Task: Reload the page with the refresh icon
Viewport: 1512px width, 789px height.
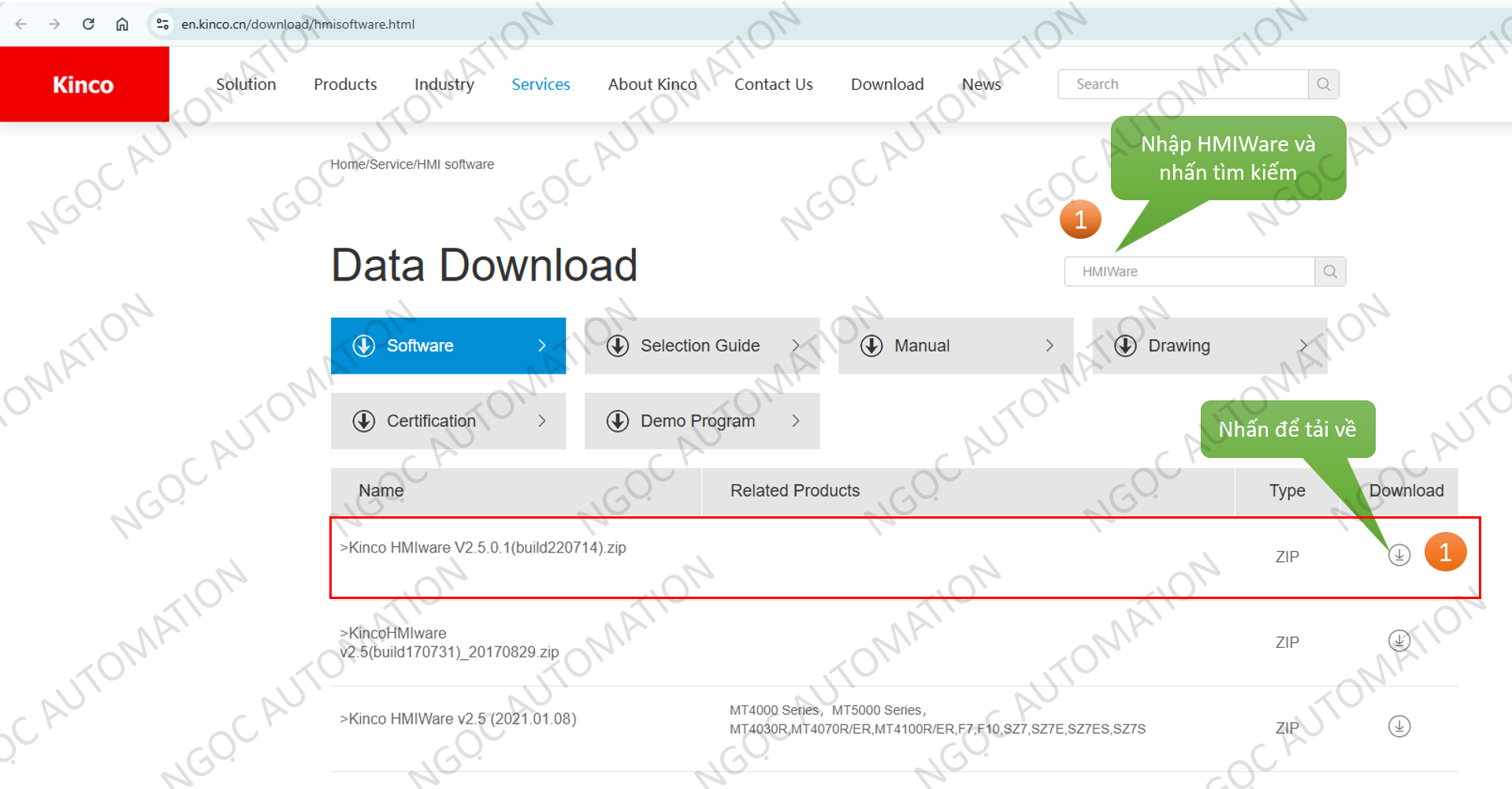Action: 88,24
